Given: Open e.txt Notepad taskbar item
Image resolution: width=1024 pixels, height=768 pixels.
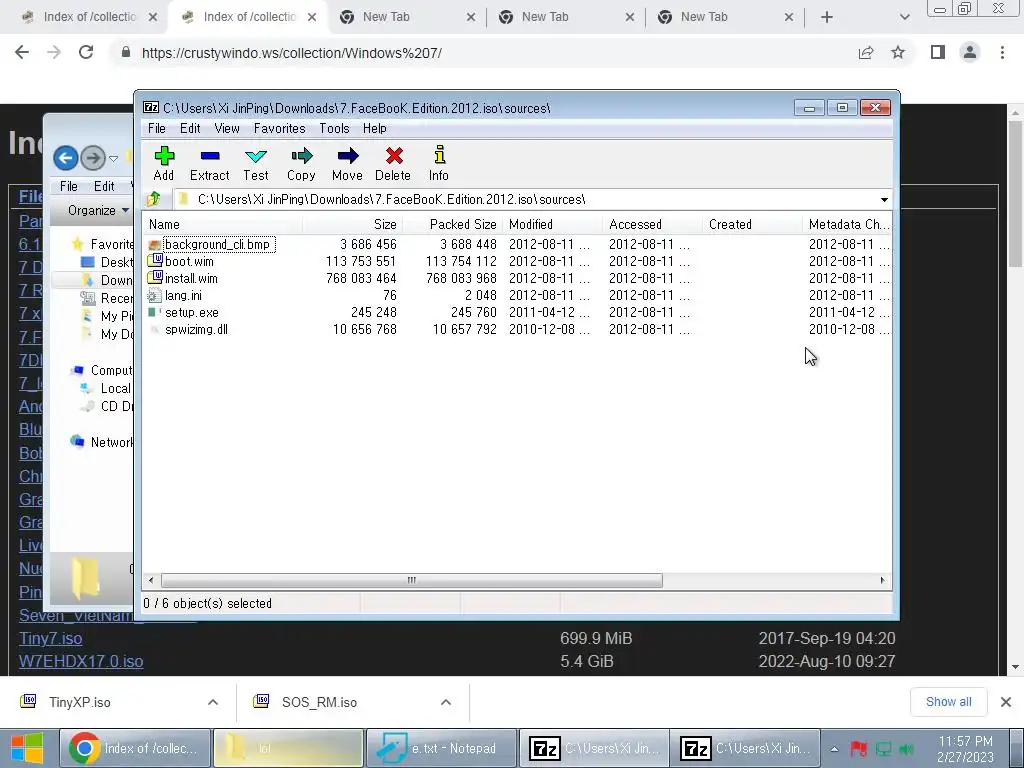Looking at the screenshot, I should point(441,748).
